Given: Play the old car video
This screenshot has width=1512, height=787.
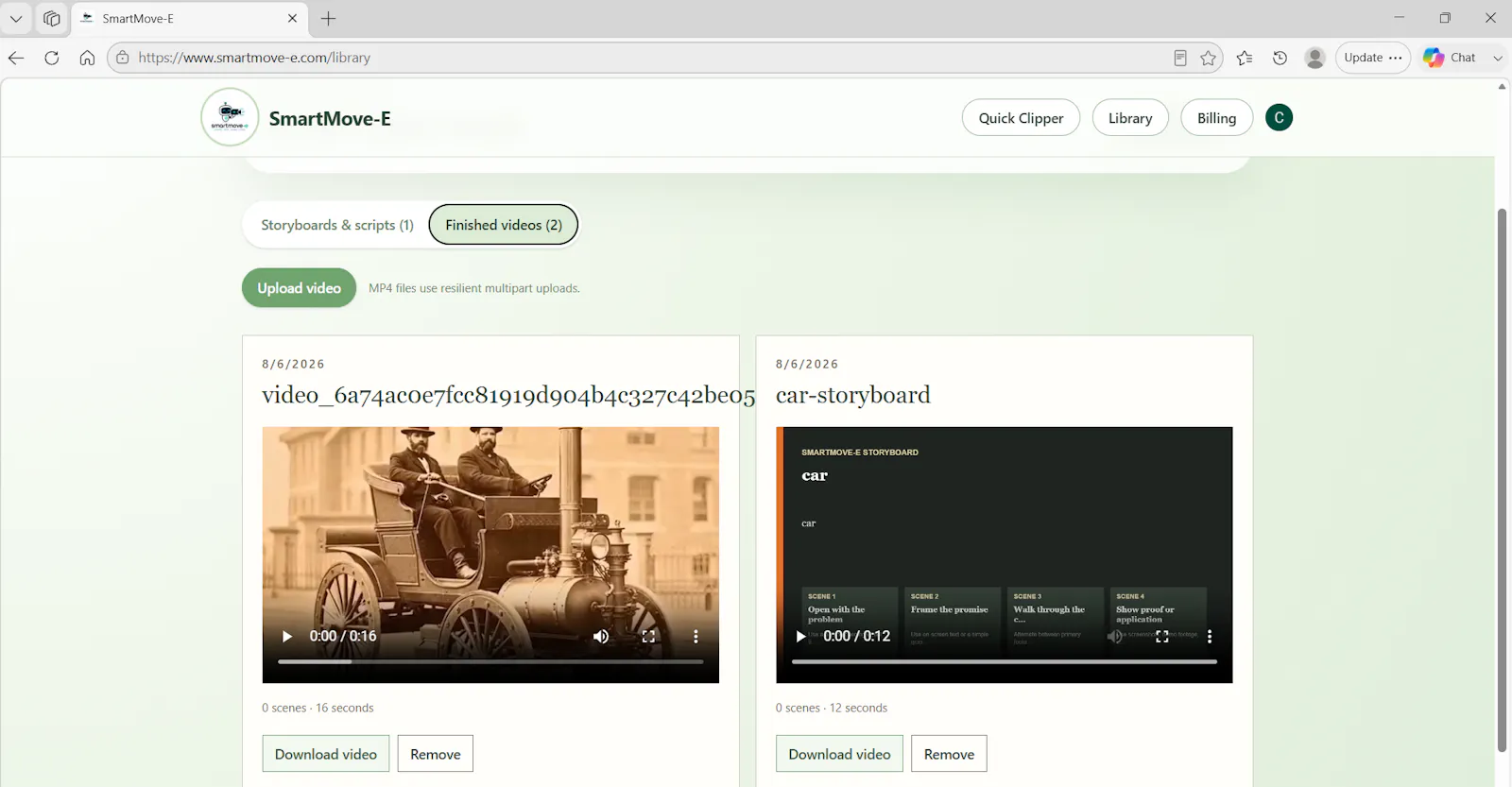Looking at the screenshot, I should click(x=287, y=636).
